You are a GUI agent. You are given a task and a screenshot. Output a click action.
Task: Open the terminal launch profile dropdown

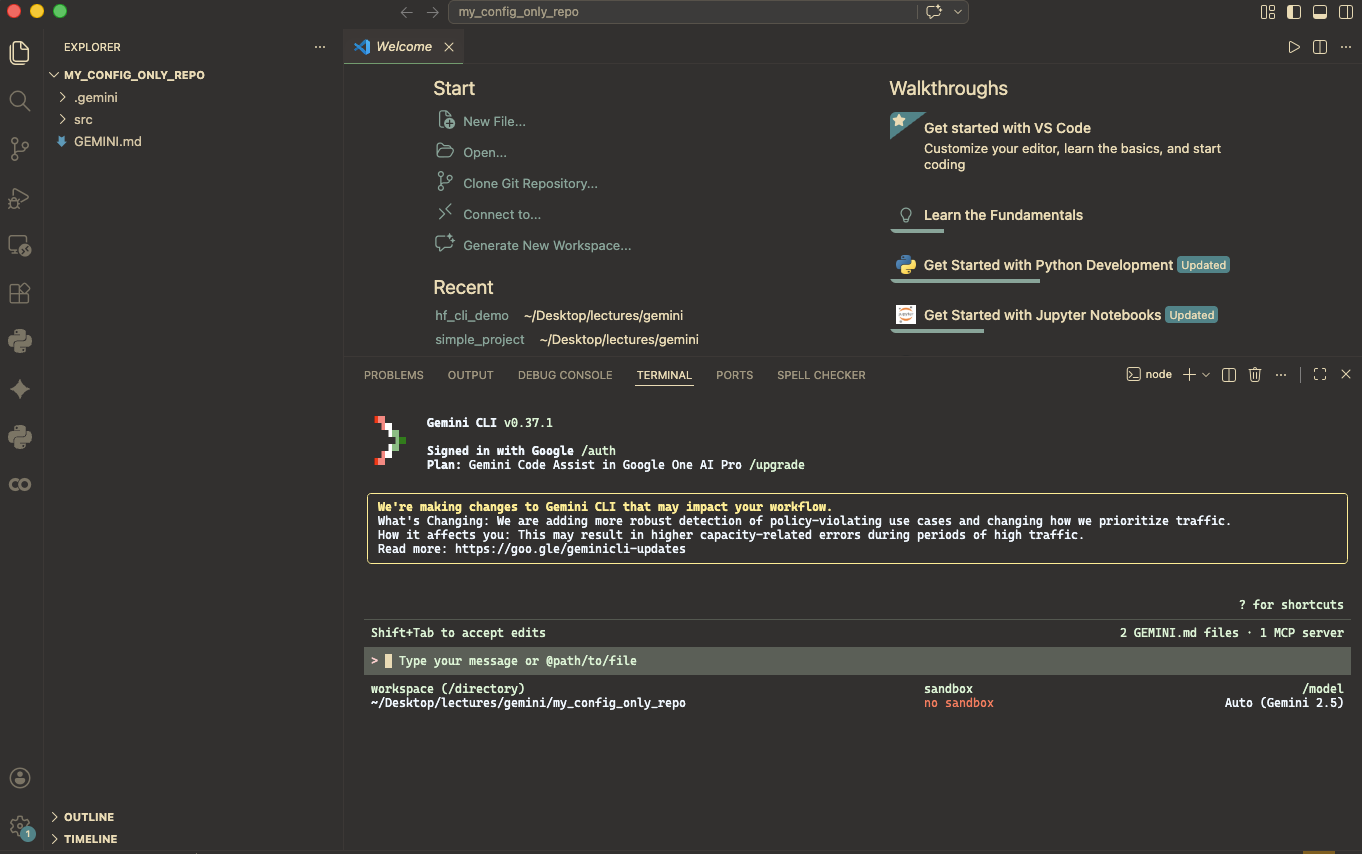point(1206,375)
